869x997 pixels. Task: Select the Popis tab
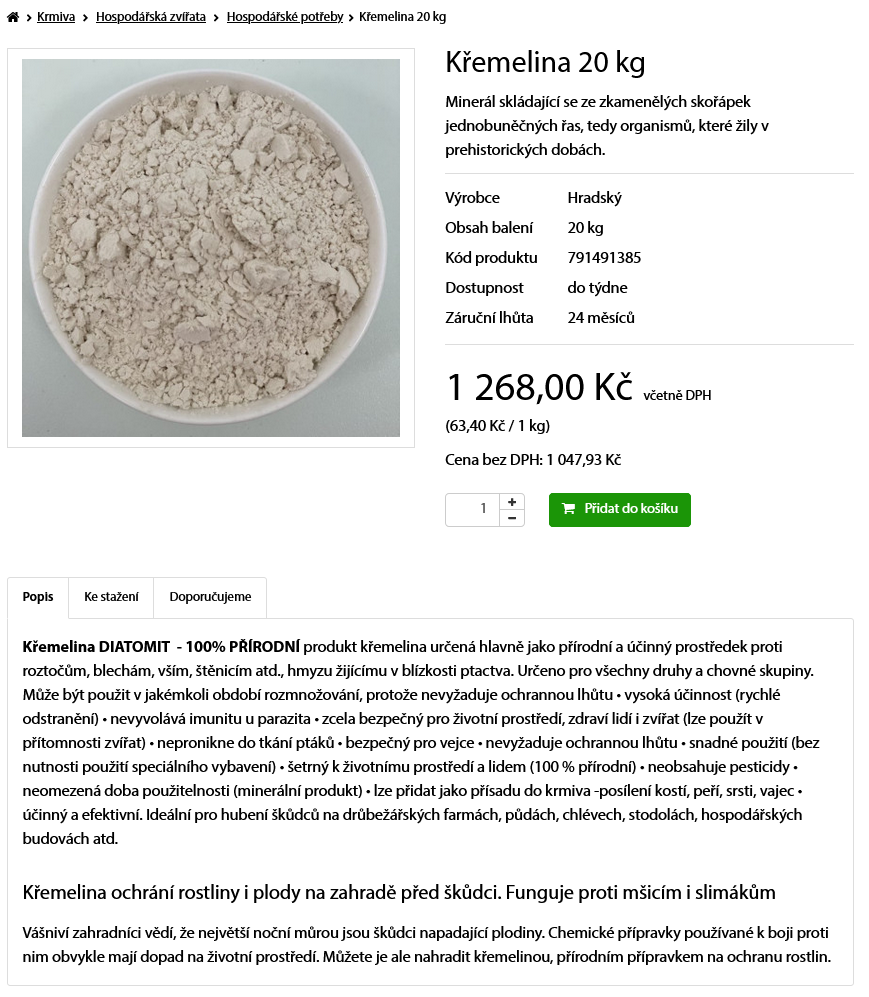point(38,597)
